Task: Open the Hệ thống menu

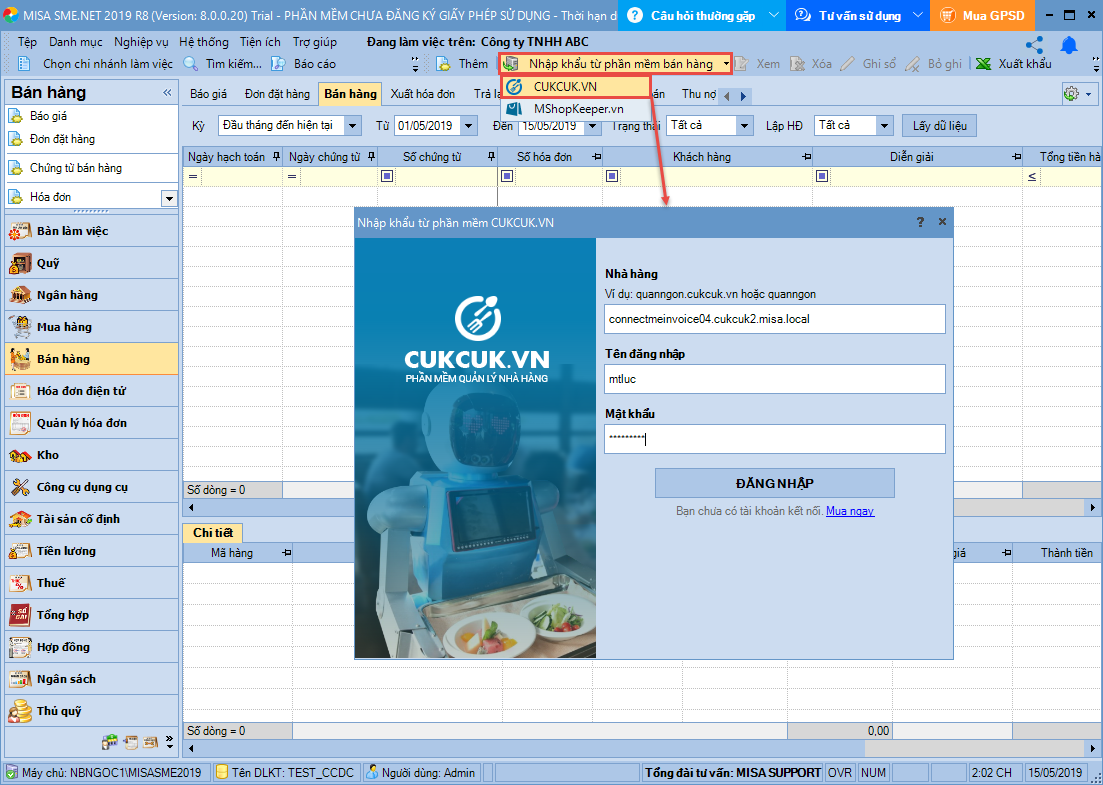Action: (x=204, y=42)
